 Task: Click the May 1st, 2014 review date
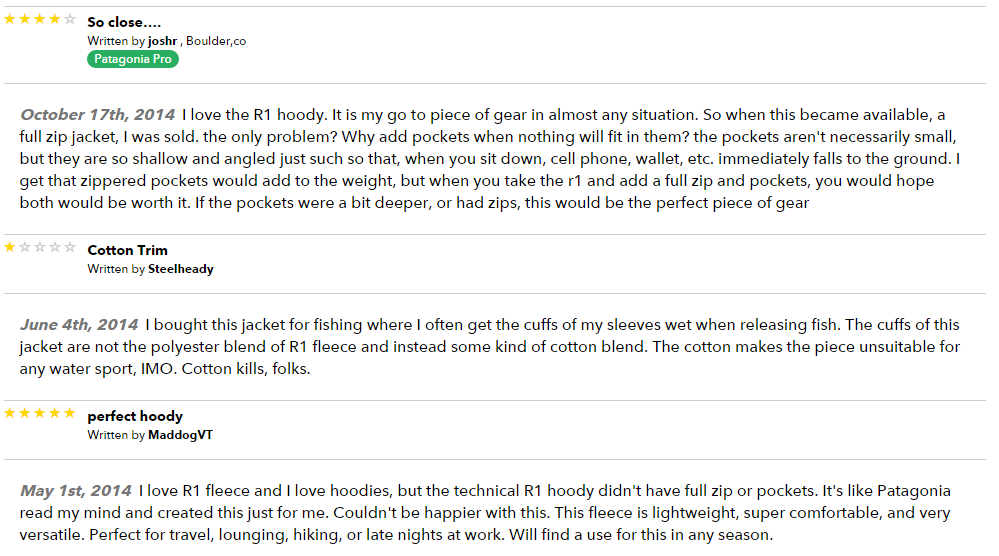(76, 491)
